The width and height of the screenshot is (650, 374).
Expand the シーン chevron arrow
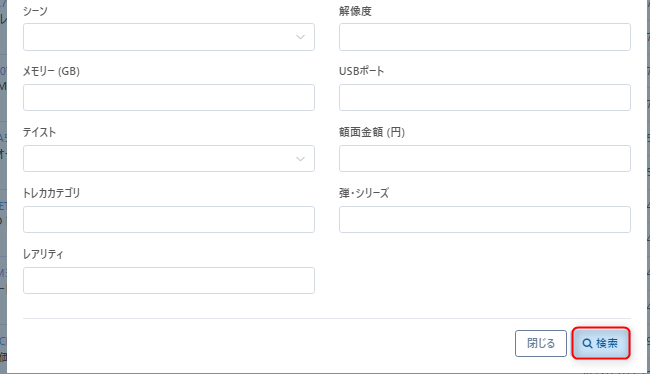[301, 37]
